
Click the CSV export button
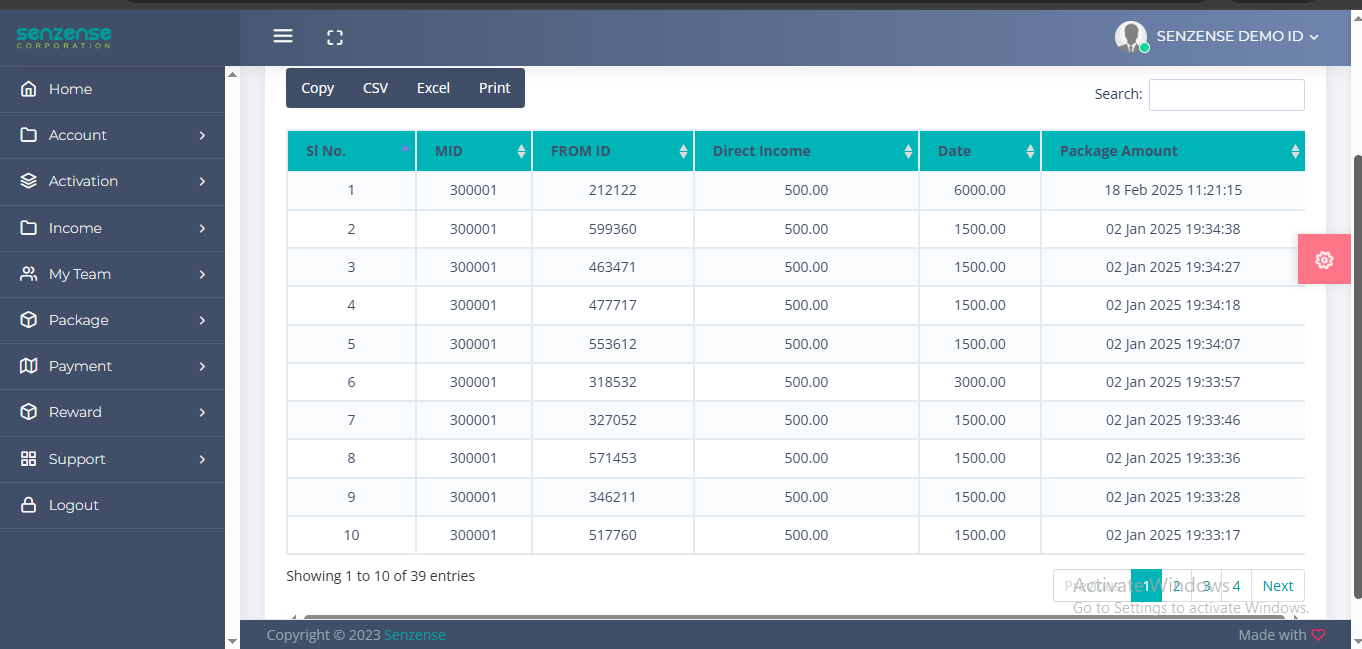375,88
